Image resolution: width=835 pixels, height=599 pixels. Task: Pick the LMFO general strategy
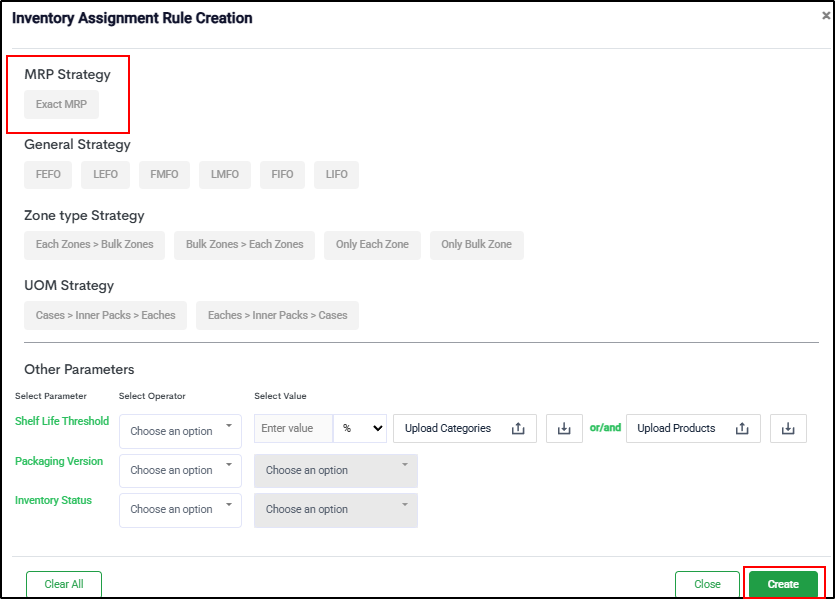point(225,174)
